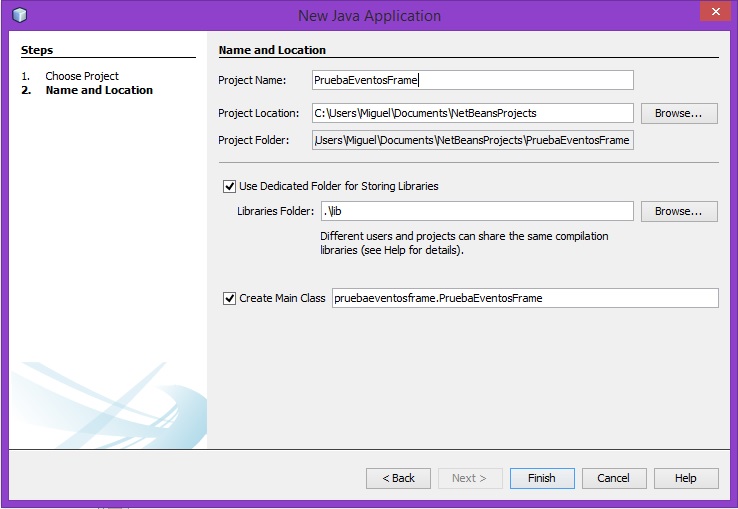The width and height of the screenshot is (738, 509).
Task: Toggle Use Dedicated Folder for Storing Libraries
Action: [230, 186]
